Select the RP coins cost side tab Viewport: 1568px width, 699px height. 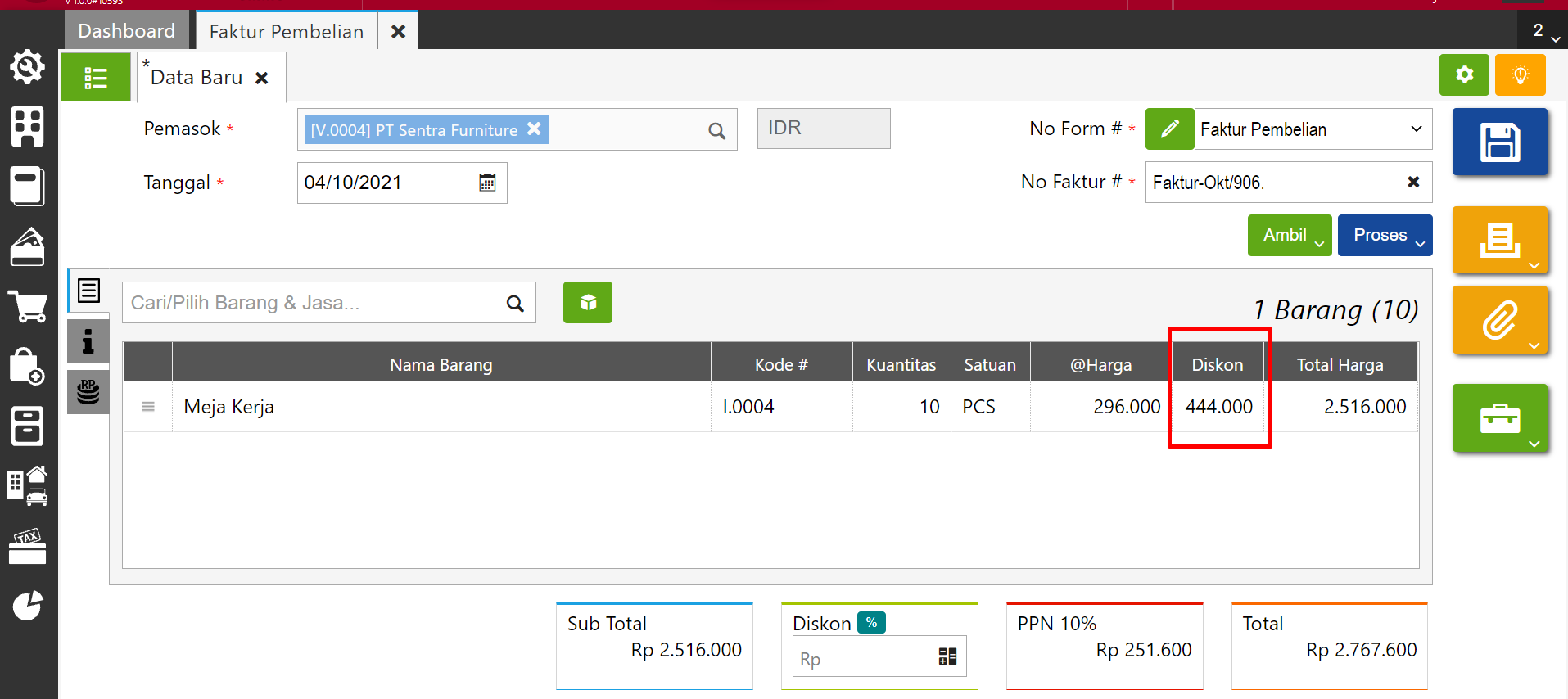(x=88, y=392)
